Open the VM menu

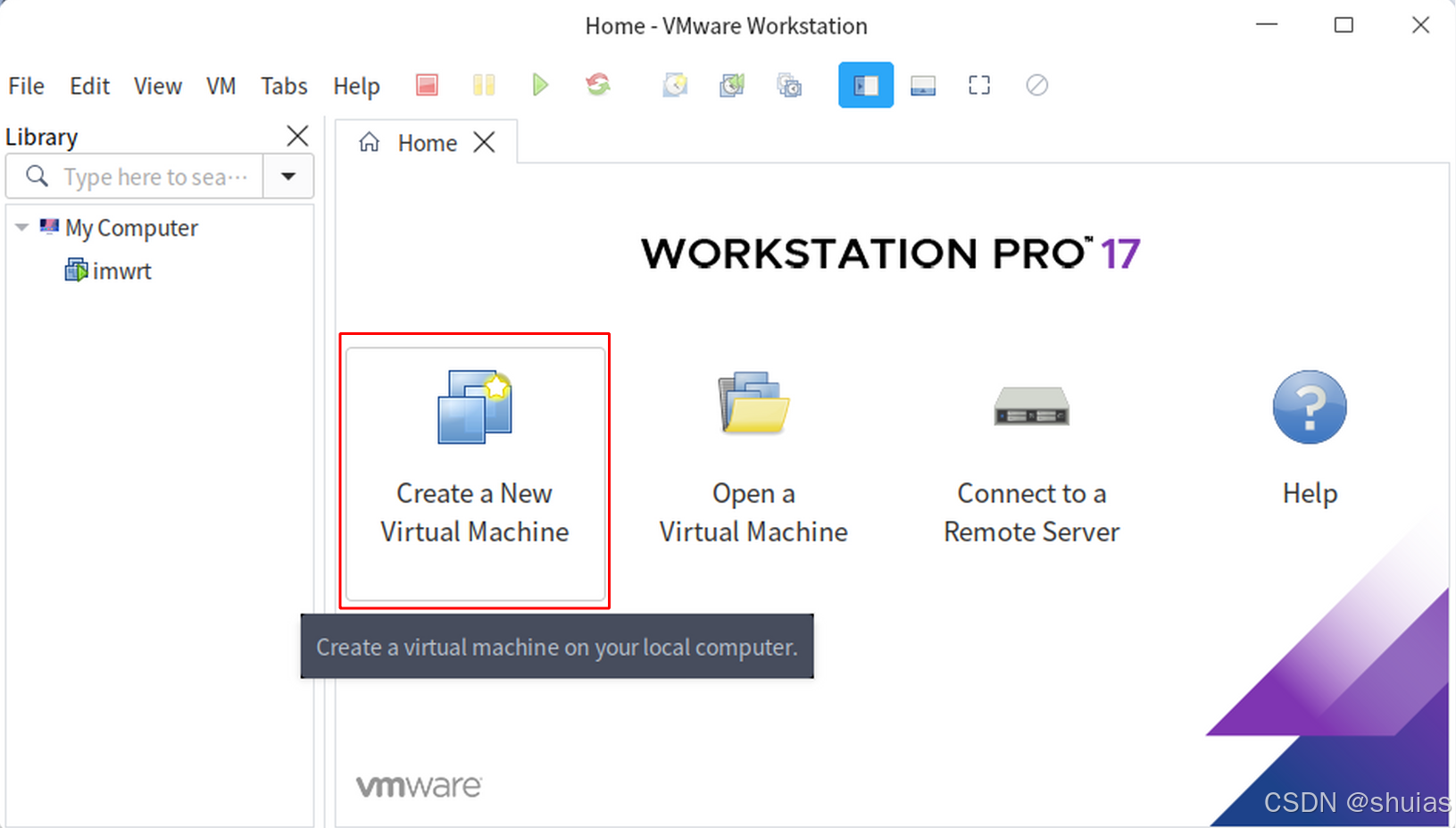pyautogui.click(x=220, y=86)
